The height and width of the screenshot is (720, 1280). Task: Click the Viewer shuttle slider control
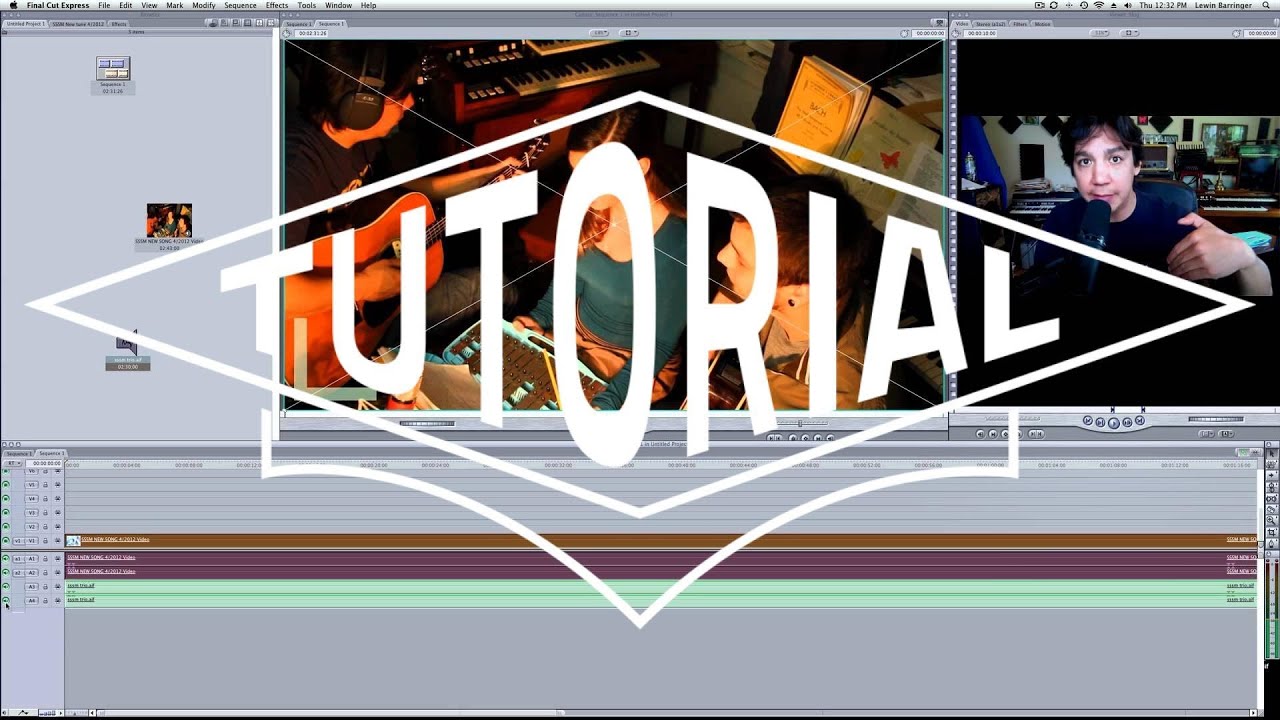[1012, 418]
